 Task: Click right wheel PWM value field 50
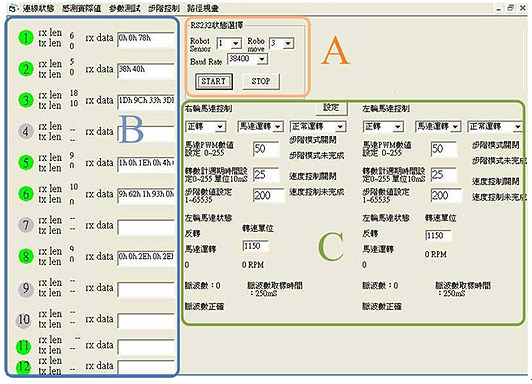(267, 149)
